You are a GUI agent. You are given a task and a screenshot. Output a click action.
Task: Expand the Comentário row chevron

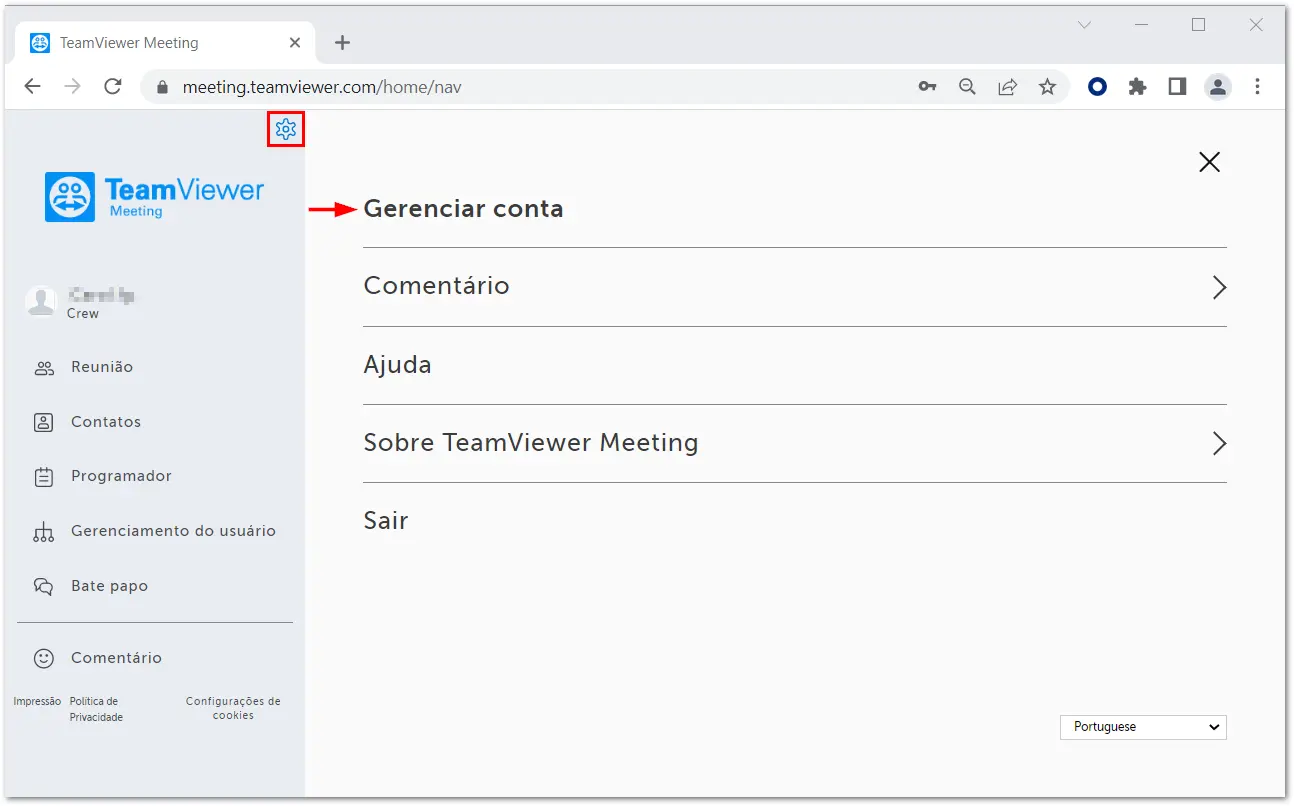[1219, 287]
